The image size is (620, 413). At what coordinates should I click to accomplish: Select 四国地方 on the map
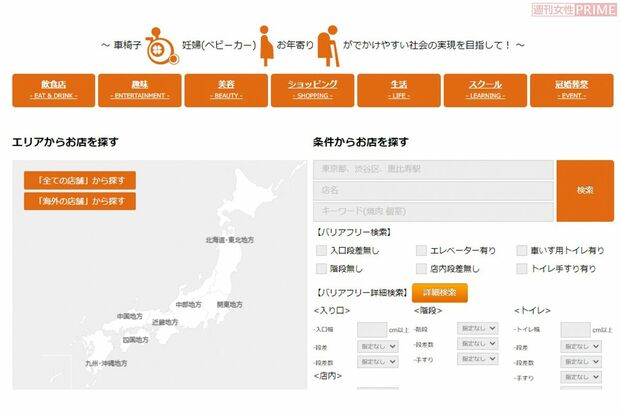tap(136, 340)
